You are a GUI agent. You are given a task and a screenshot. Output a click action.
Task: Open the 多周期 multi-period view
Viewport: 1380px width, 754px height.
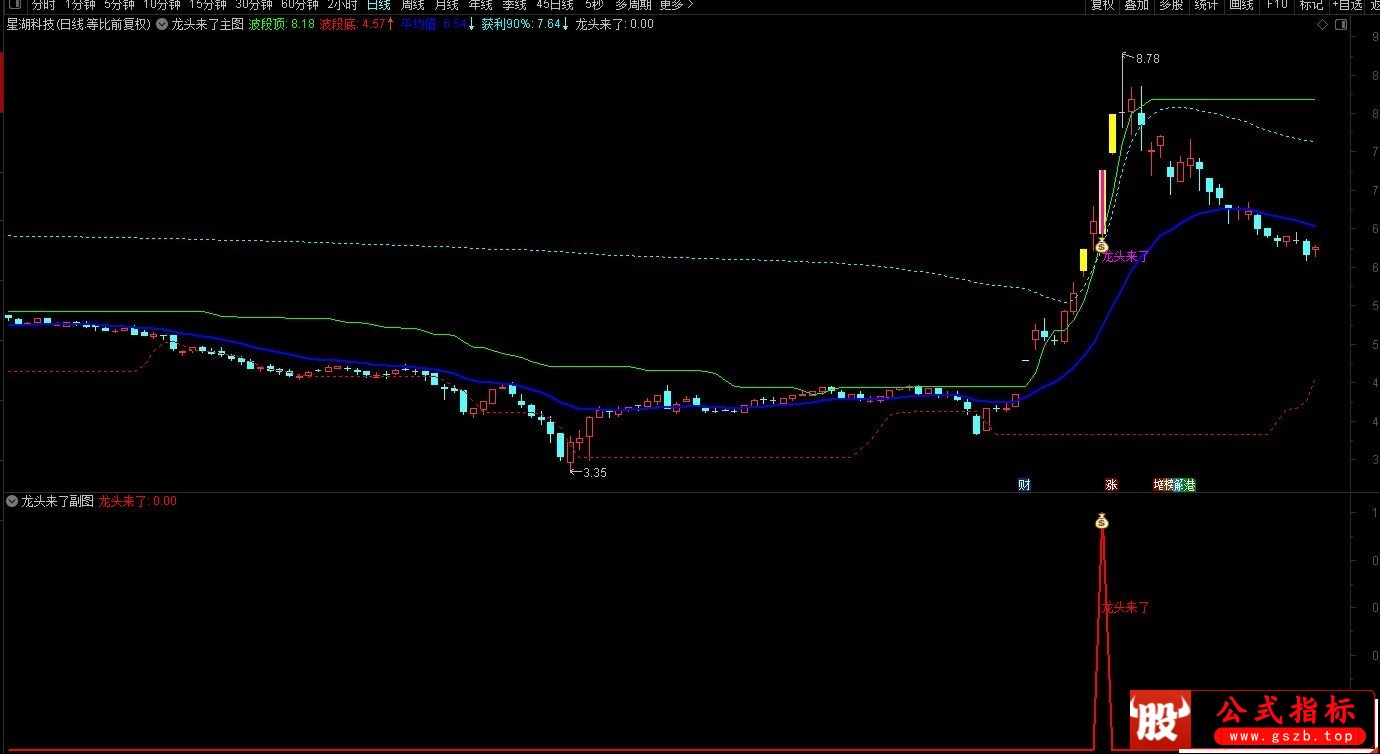click(633, 5)
